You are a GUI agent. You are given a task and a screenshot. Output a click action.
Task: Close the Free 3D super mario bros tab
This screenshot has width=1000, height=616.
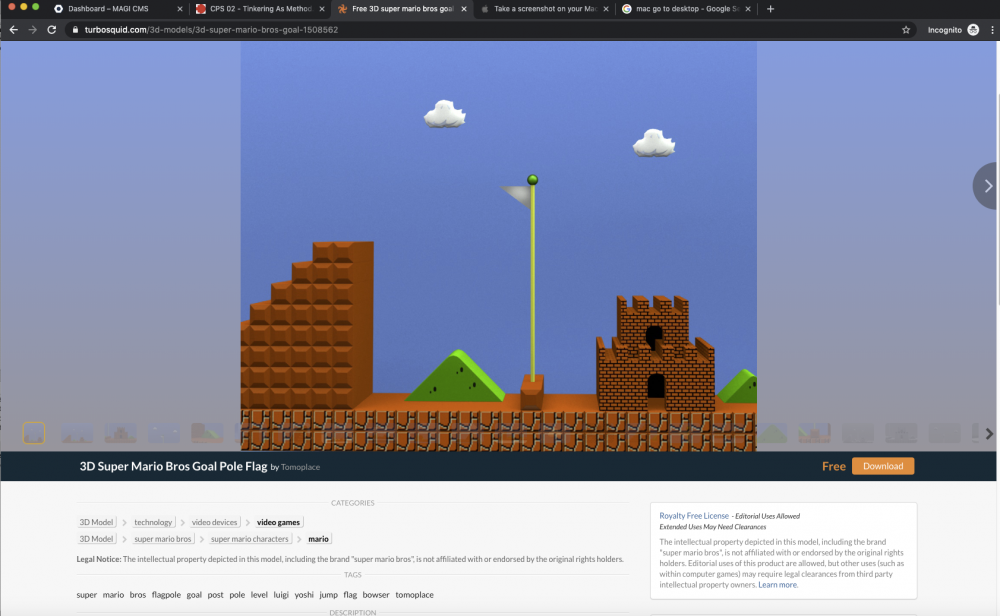pos(464,9)
